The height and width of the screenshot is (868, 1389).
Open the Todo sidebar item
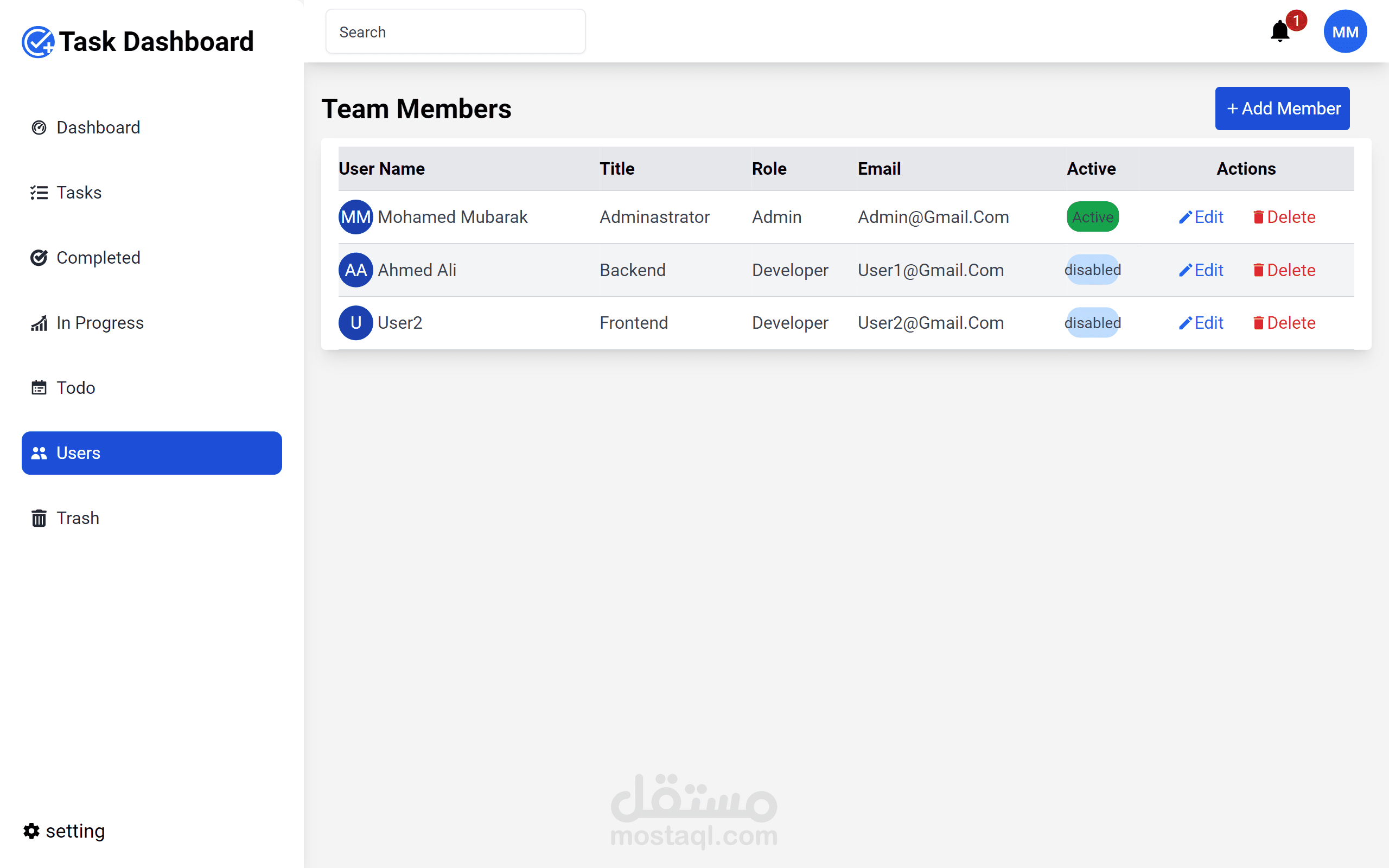tap(75, 388)
